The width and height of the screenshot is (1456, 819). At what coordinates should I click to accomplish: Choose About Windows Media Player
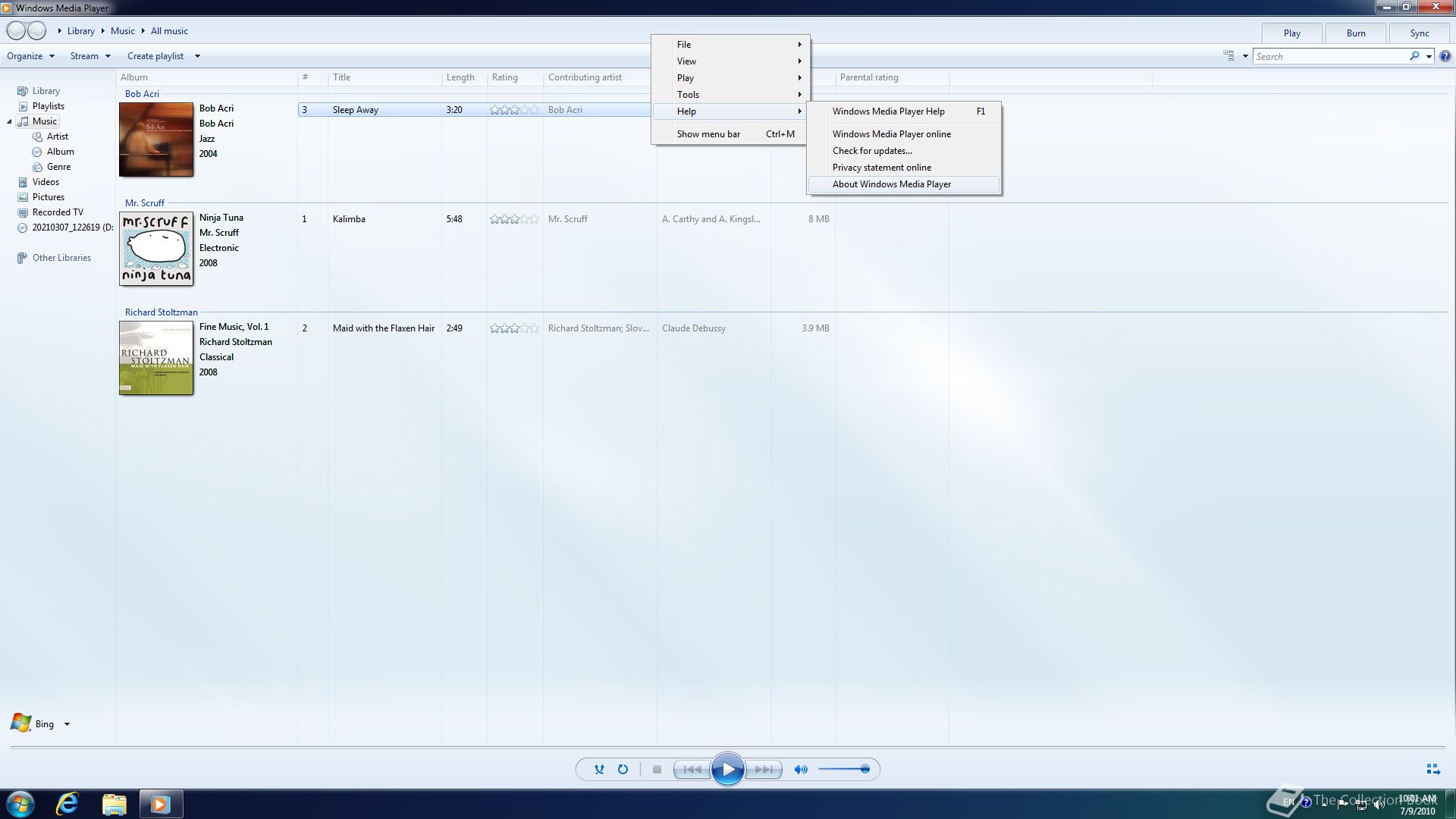904,184
